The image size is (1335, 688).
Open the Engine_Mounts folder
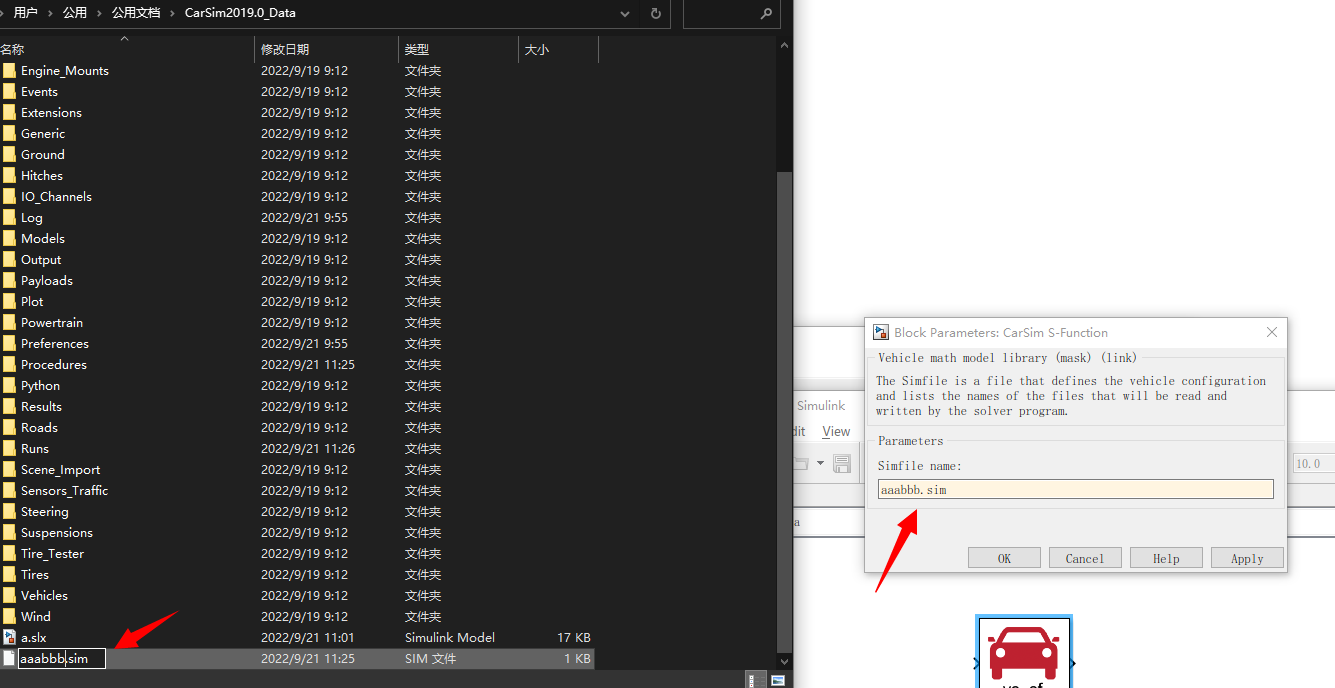[64, 71]
